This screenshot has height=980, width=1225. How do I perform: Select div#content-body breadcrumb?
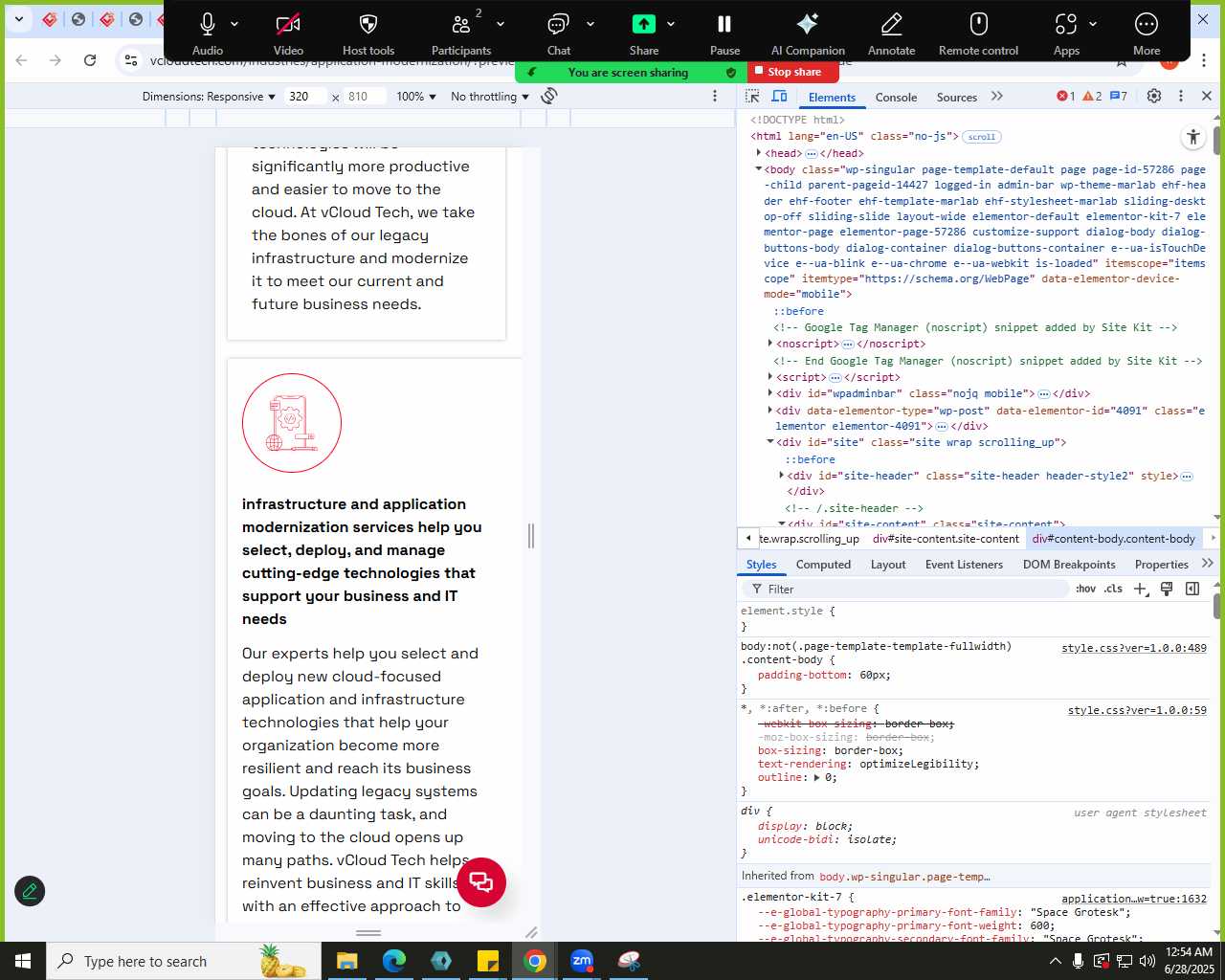1113,539
